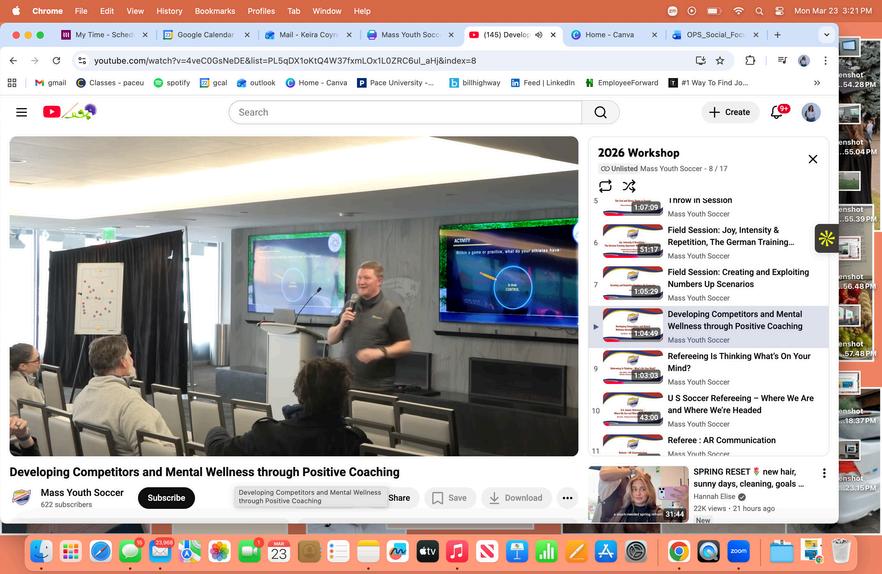882x574 pixels.
Task: Open the three-dot menu for the SPRING RESET video
Action: pyautogui.click(x=824, y=473)
